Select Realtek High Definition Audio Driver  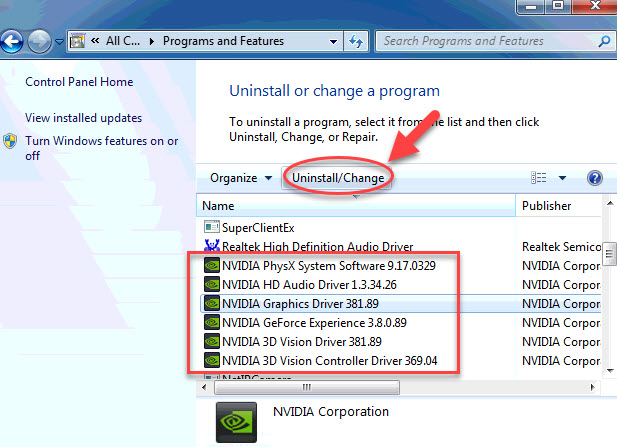318,247
